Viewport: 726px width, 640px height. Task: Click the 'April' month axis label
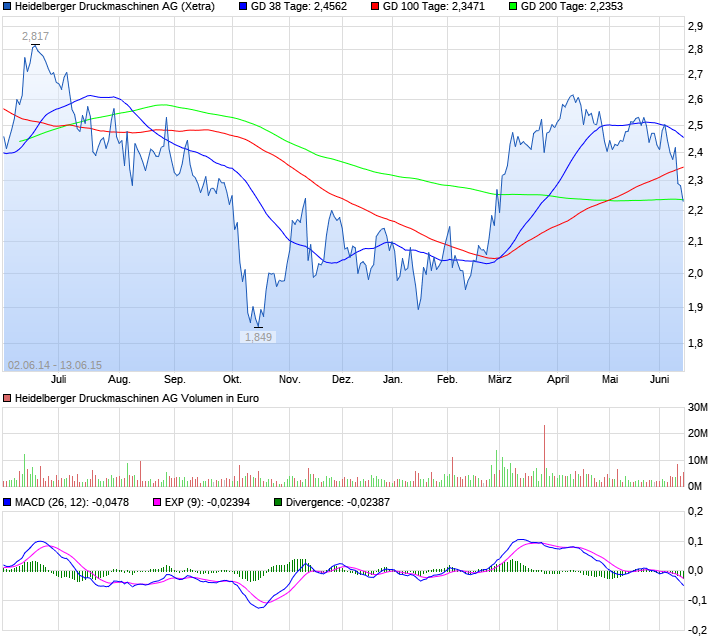coord(558,379)
